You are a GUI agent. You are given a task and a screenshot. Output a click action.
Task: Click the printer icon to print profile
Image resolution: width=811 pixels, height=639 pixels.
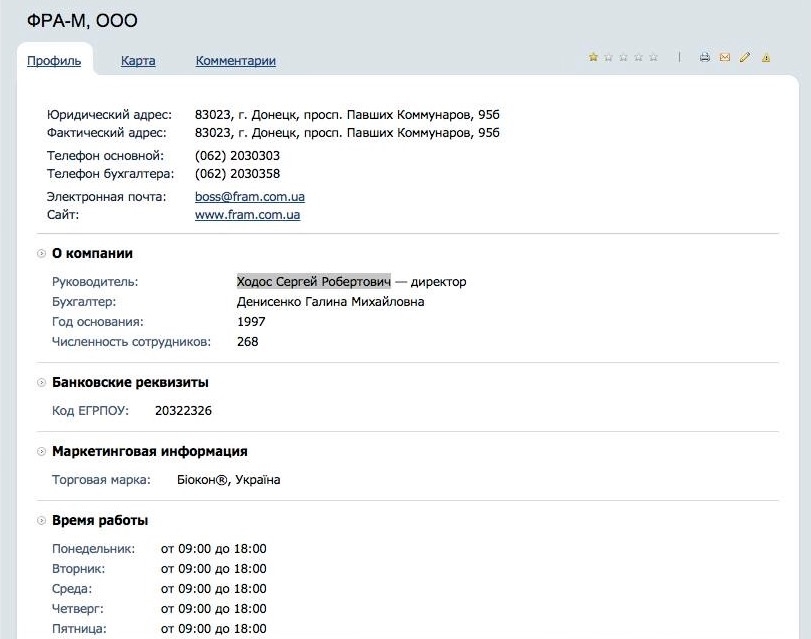click(x=705, y=58)
